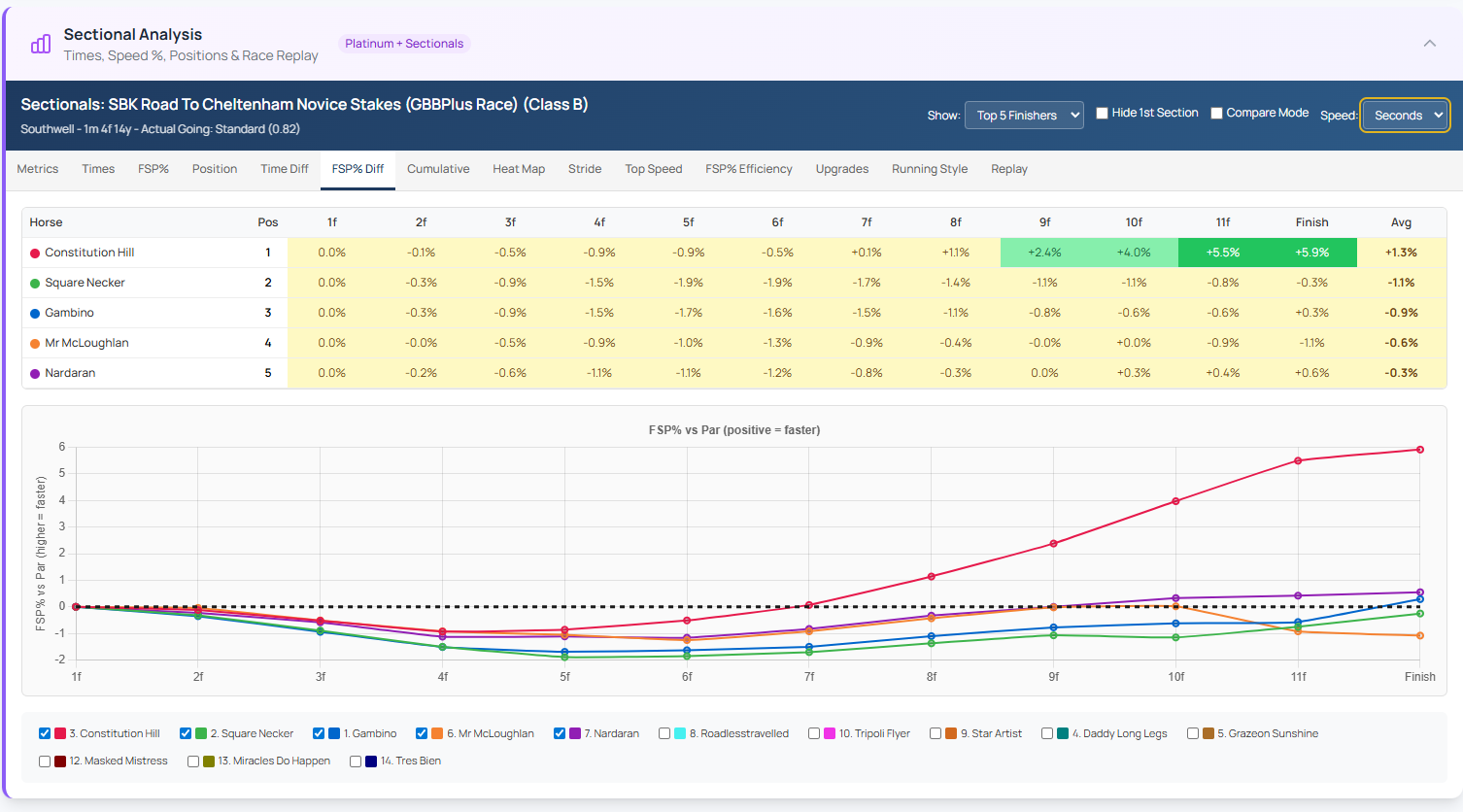The width and height of the screenshot is (1463, 812).
Task: Click the Southwell going details subtitle
Action: click(160, 129)
